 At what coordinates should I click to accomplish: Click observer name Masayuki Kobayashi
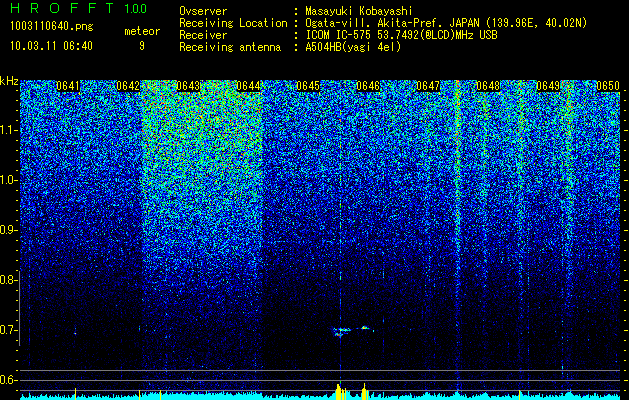[x=359, y=11]
